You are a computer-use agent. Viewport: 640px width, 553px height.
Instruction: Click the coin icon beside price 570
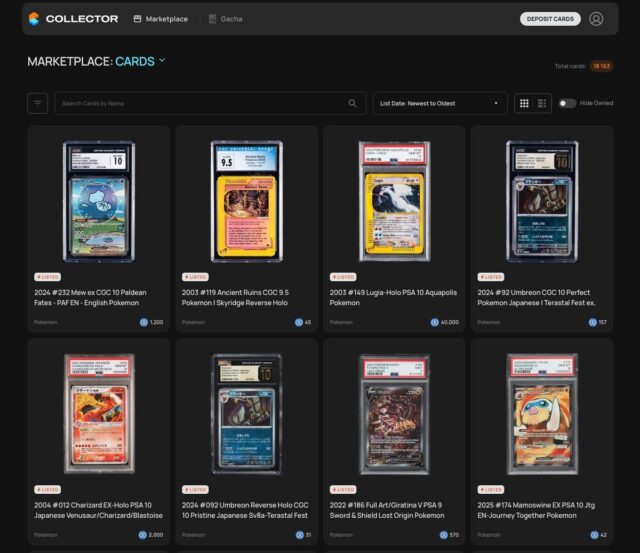tap(444, 535)
